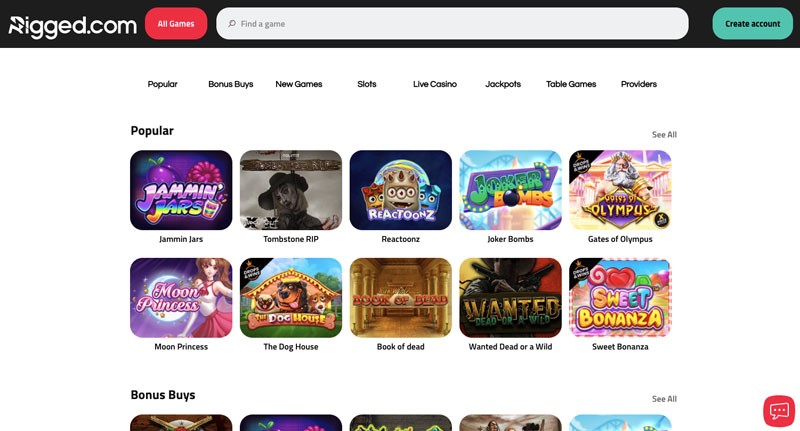See All in the Popular section
This screenshot has width=800, height=431.
(x=664, y=135)
